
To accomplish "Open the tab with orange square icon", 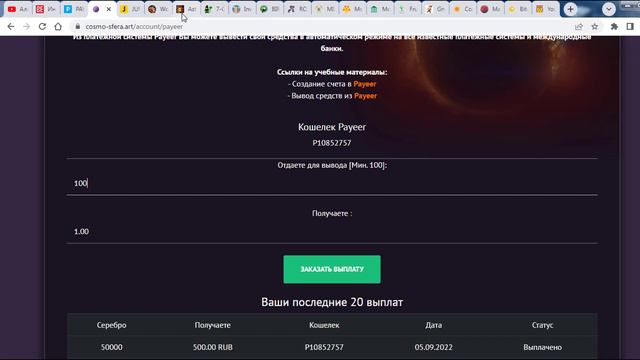I will [186, 9].
